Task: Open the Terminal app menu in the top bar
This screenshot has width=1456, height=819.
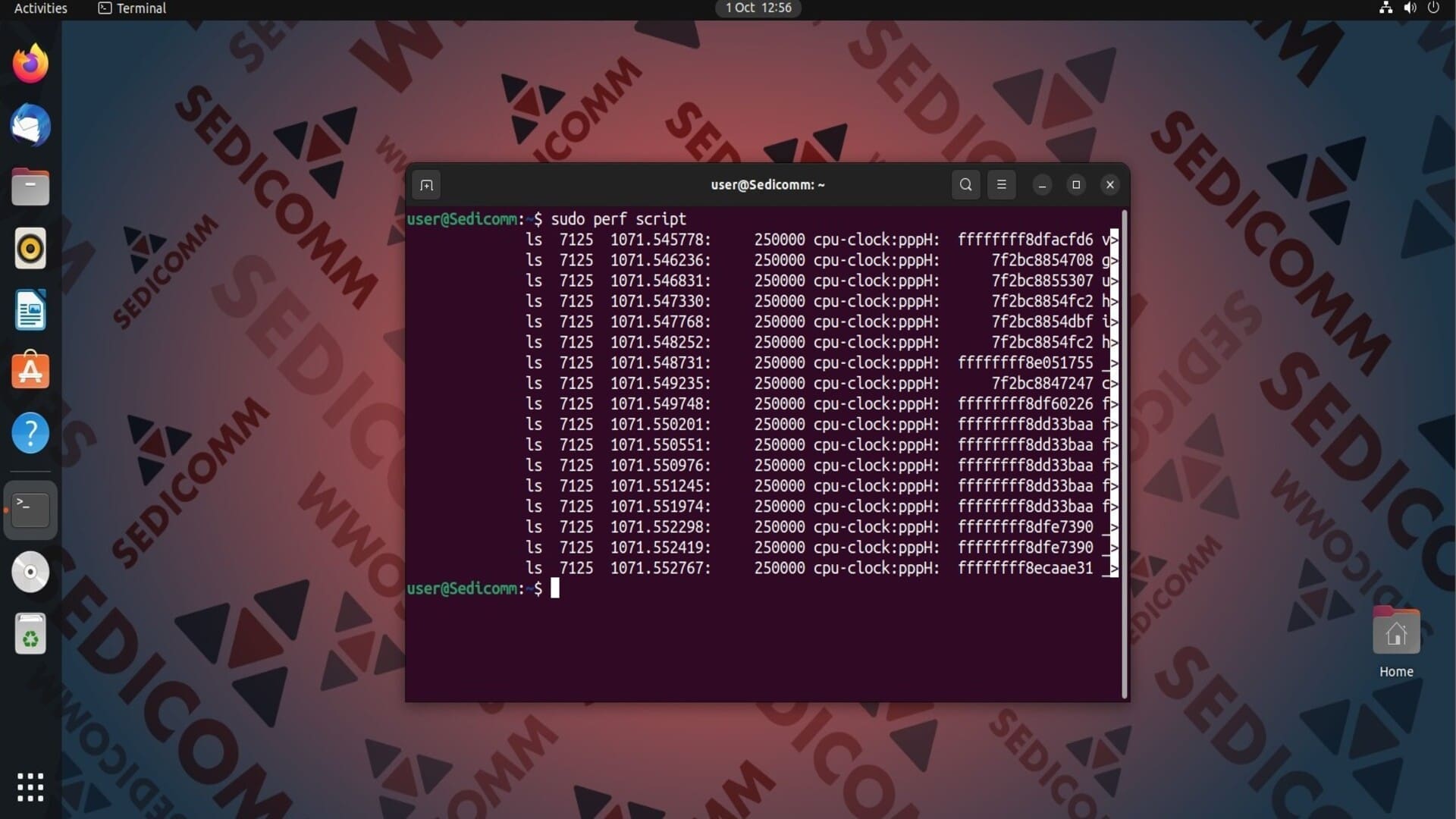Action: coord(132,8)
